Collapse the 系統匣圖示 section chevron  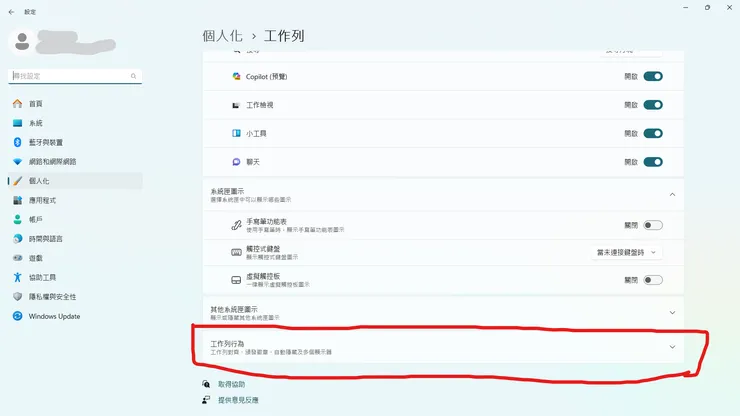click(x=673, y=195)
